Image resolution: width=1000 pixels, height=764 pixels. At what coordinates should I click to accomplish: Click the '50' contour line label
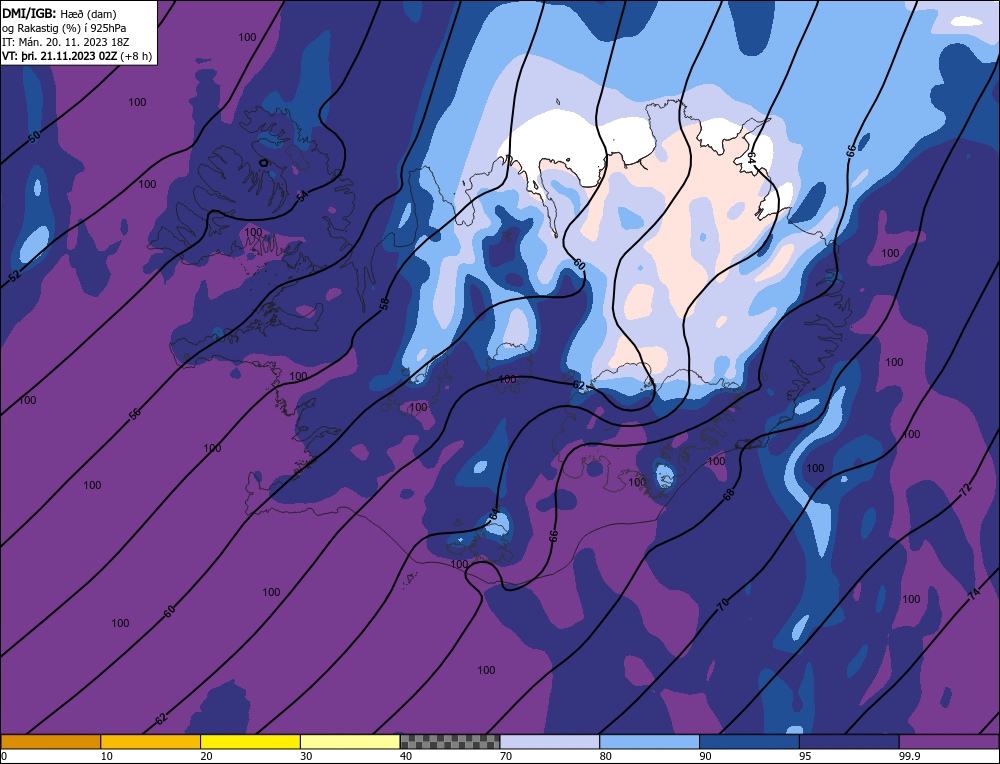coord(34,135)
